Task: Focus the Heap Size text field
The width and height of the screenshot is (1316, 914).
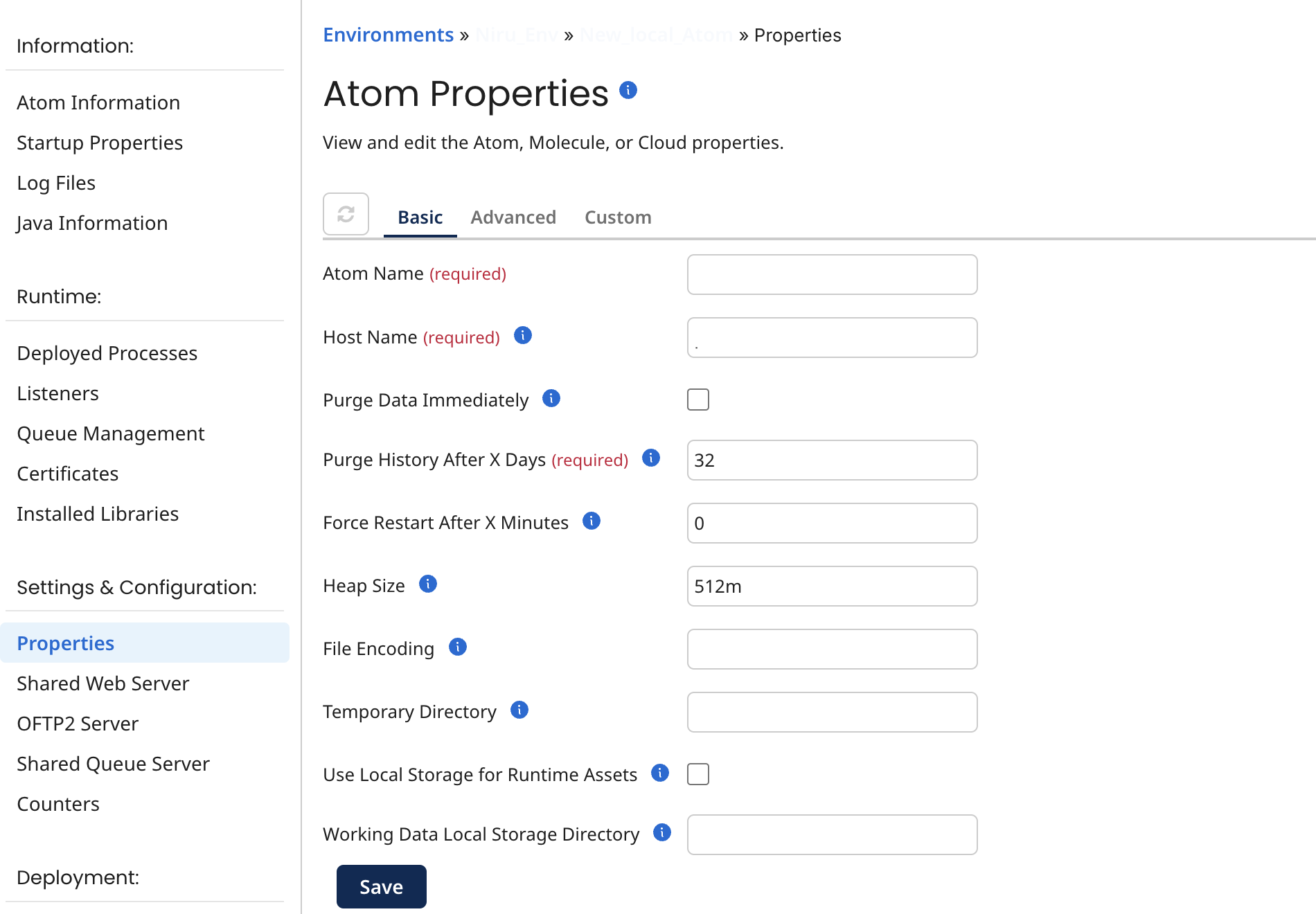Action: (832, 586)
